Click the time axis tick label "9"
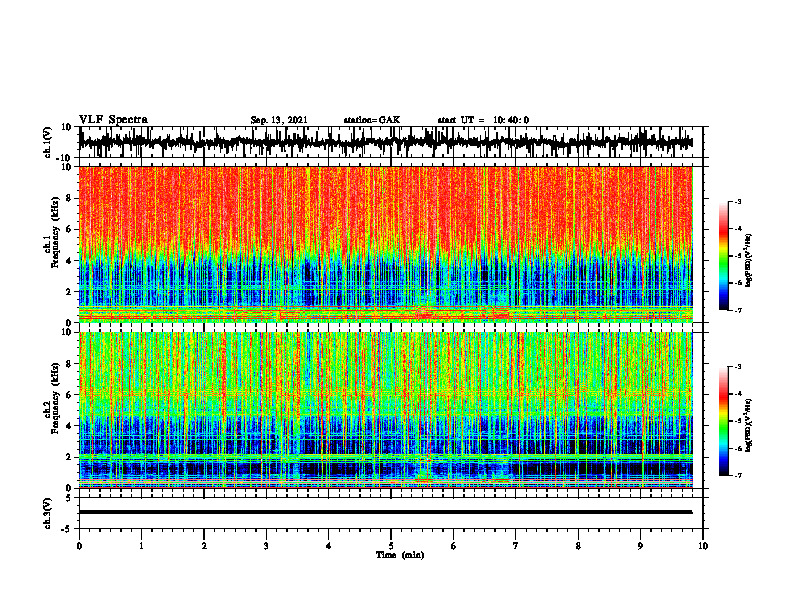 coord(640,546)
